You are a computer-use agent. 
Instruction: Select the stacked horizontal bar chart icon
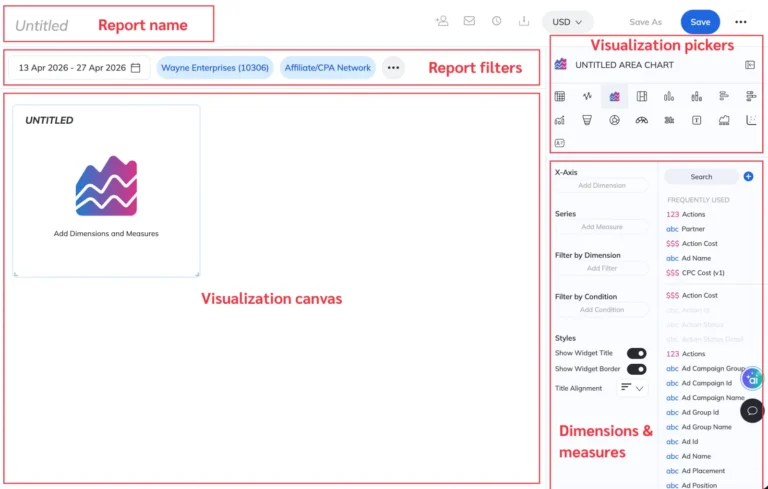[751, 97]
